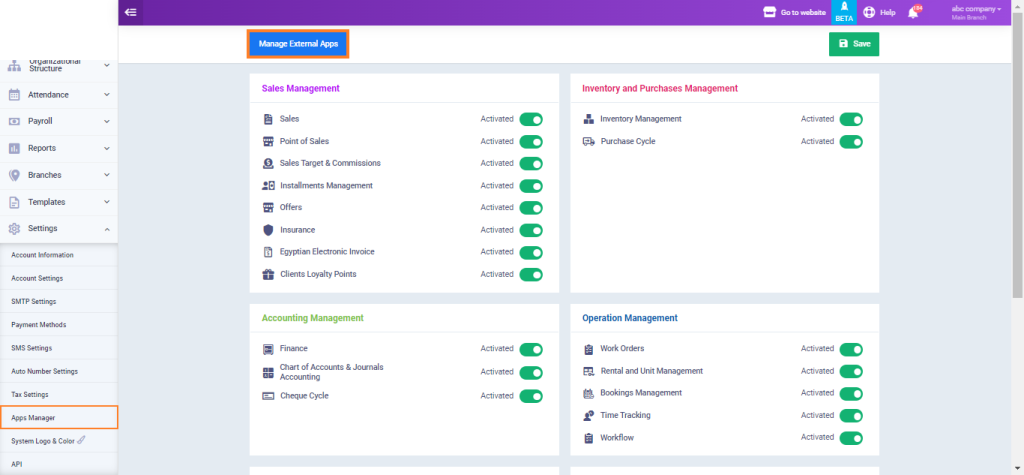Click the Purchase Cycle truck icon

point(588,141)
